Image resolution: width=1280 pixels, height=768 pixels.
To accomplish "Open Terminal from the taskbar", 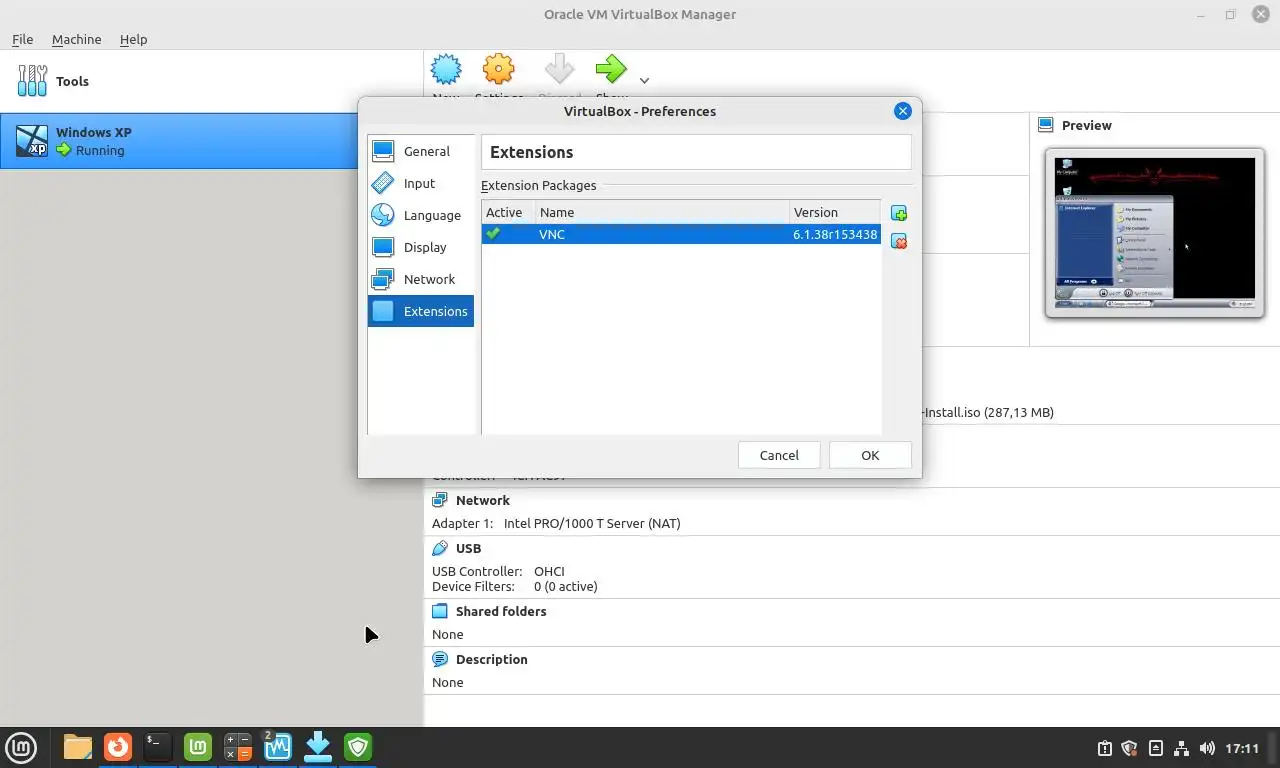I will [158, 747].
